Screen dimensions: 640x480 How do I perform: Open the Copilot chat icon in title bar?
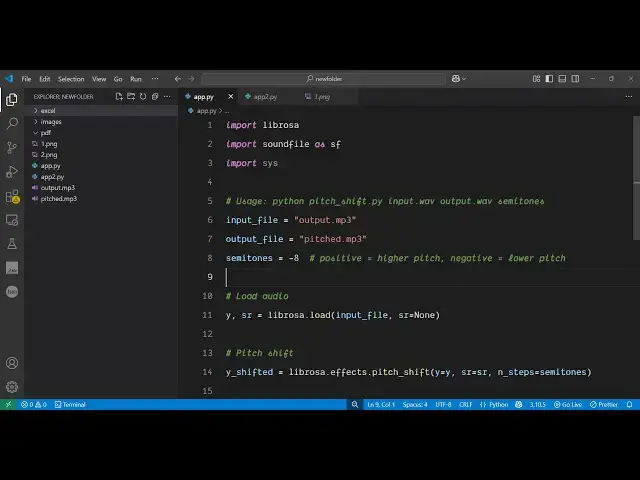(458, 79)
